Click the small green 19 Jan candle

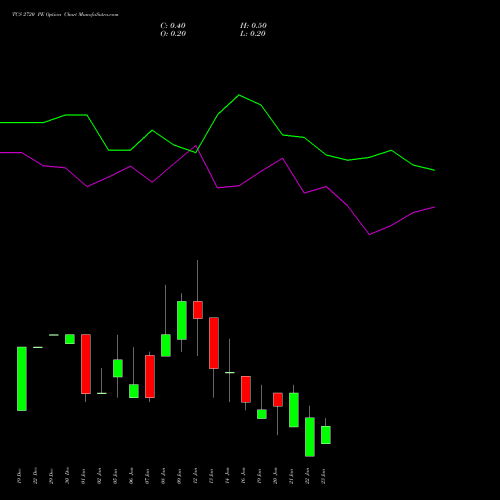click(262, 414)
